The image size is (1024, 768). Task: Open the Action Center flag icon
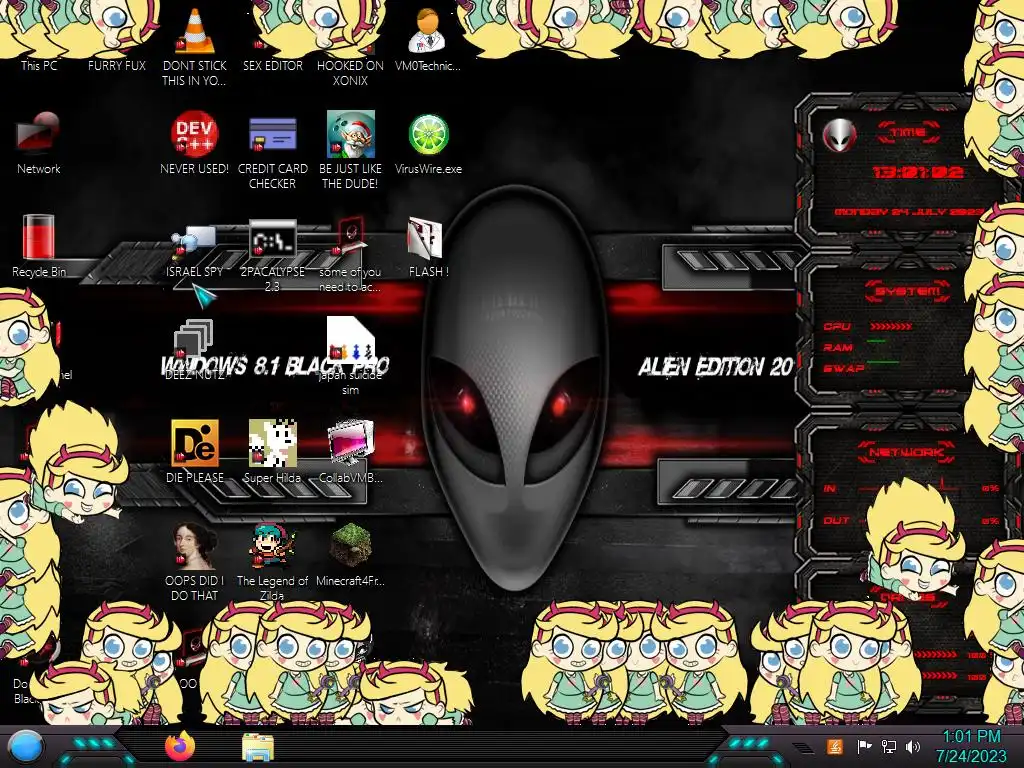click(x=864, y=746)
